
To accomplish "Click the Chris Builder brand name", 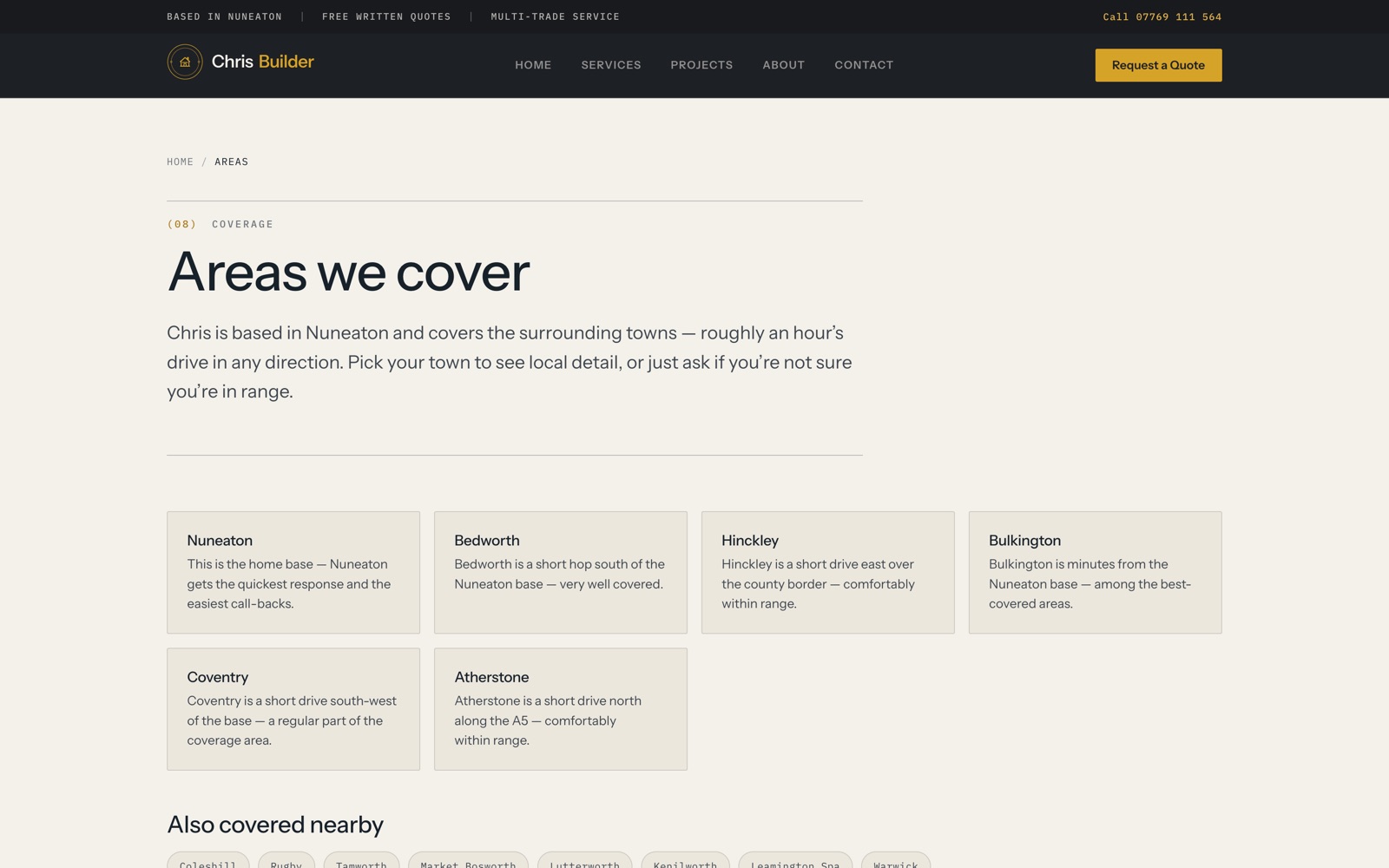I will [x=262, y=62].
